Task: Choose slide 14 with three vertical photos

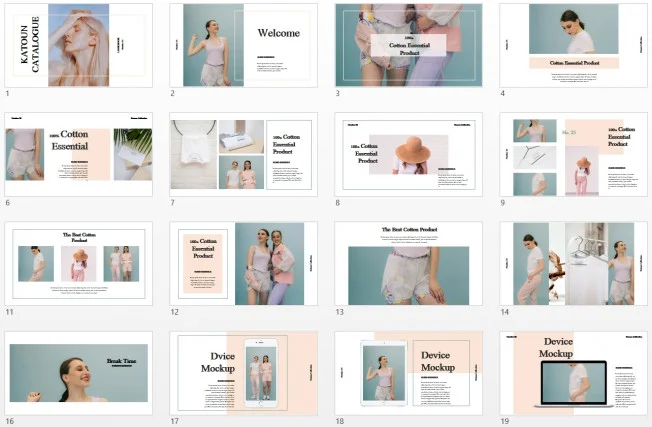Action: (x=573, y=263)
